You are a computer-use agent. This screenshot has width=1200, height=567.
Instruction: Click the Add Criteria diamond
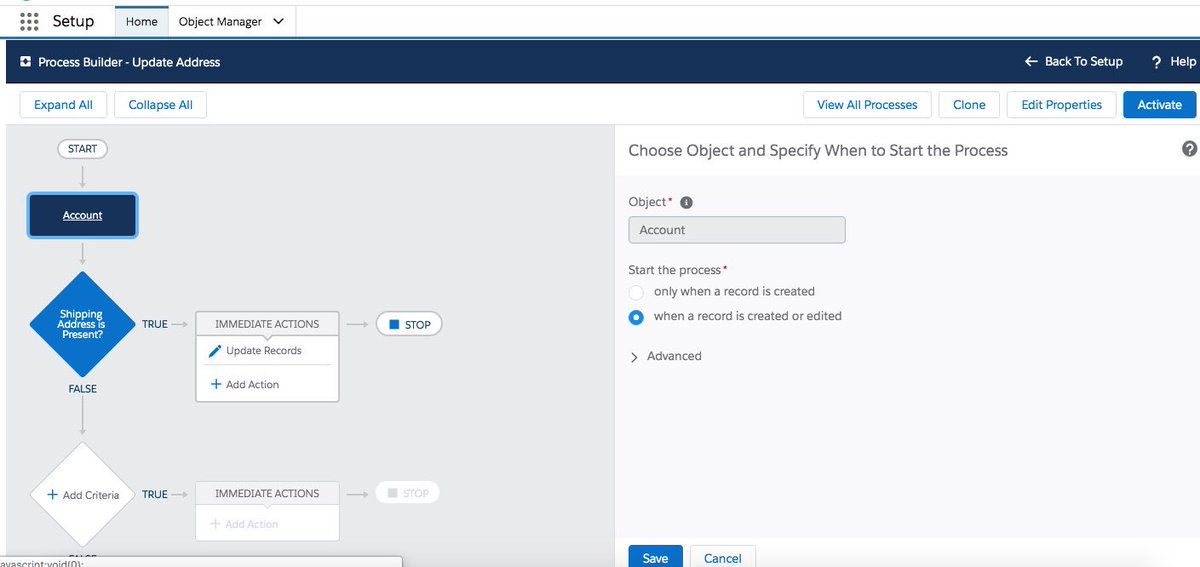[82, 495]
